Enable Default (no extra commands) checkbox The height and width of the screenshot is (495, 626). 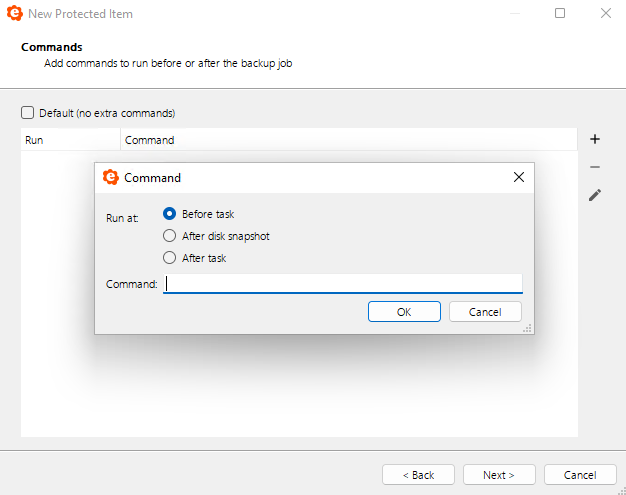(28, 113)
